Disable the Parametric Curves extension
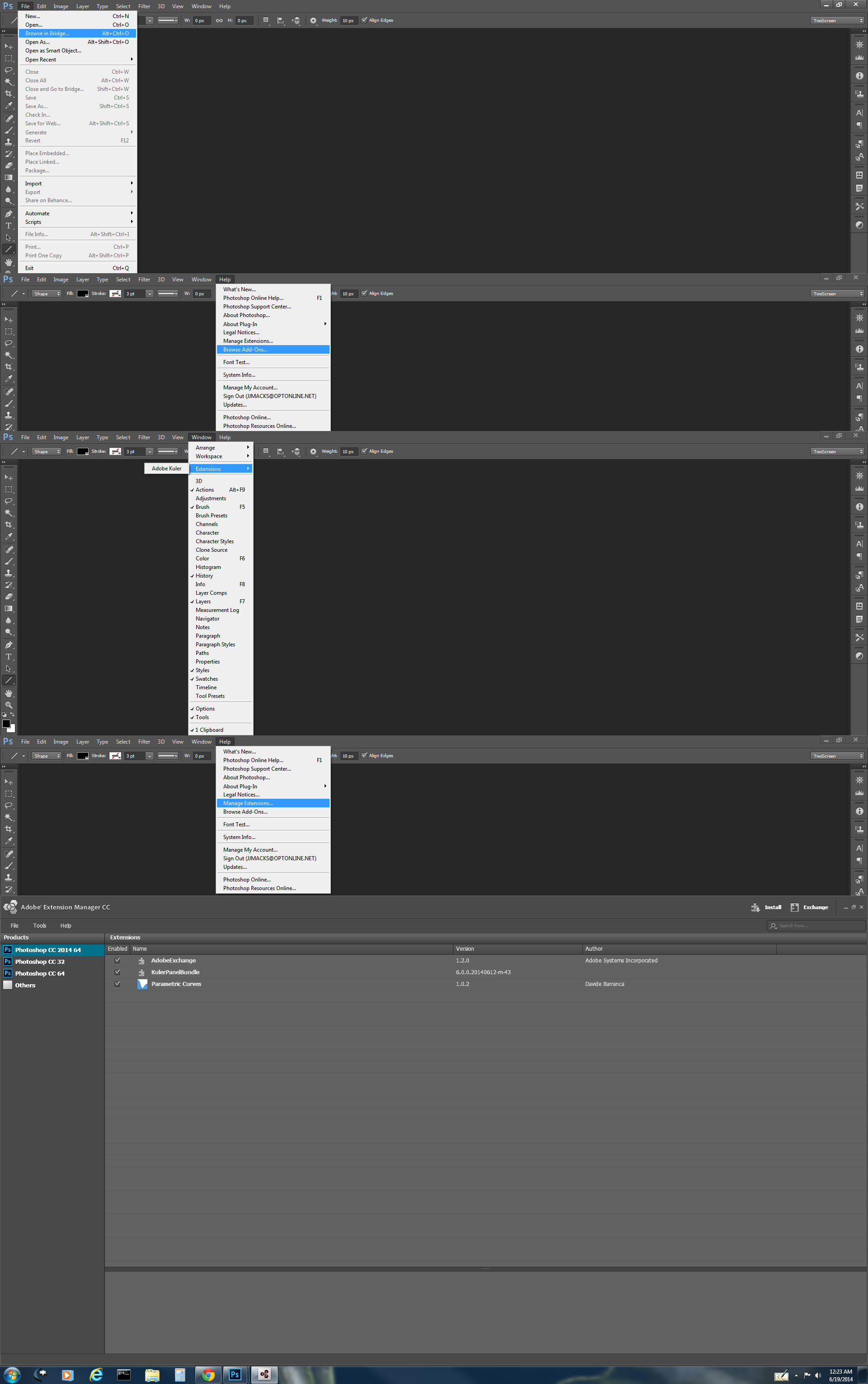 [117, 984]
